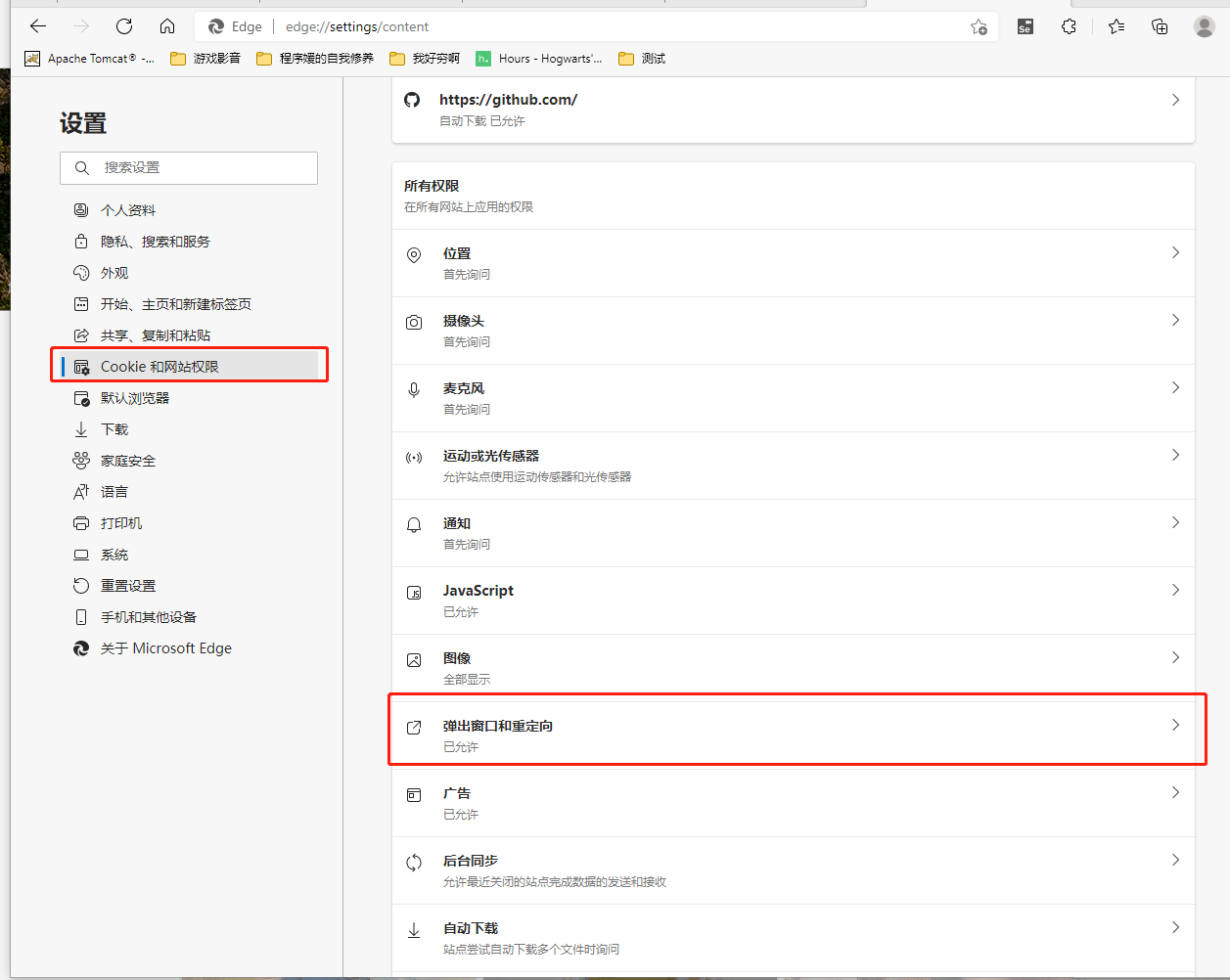Click the 广告 ads permission icon
Viewport: 1230px width, 980px height.
(413, 792)
